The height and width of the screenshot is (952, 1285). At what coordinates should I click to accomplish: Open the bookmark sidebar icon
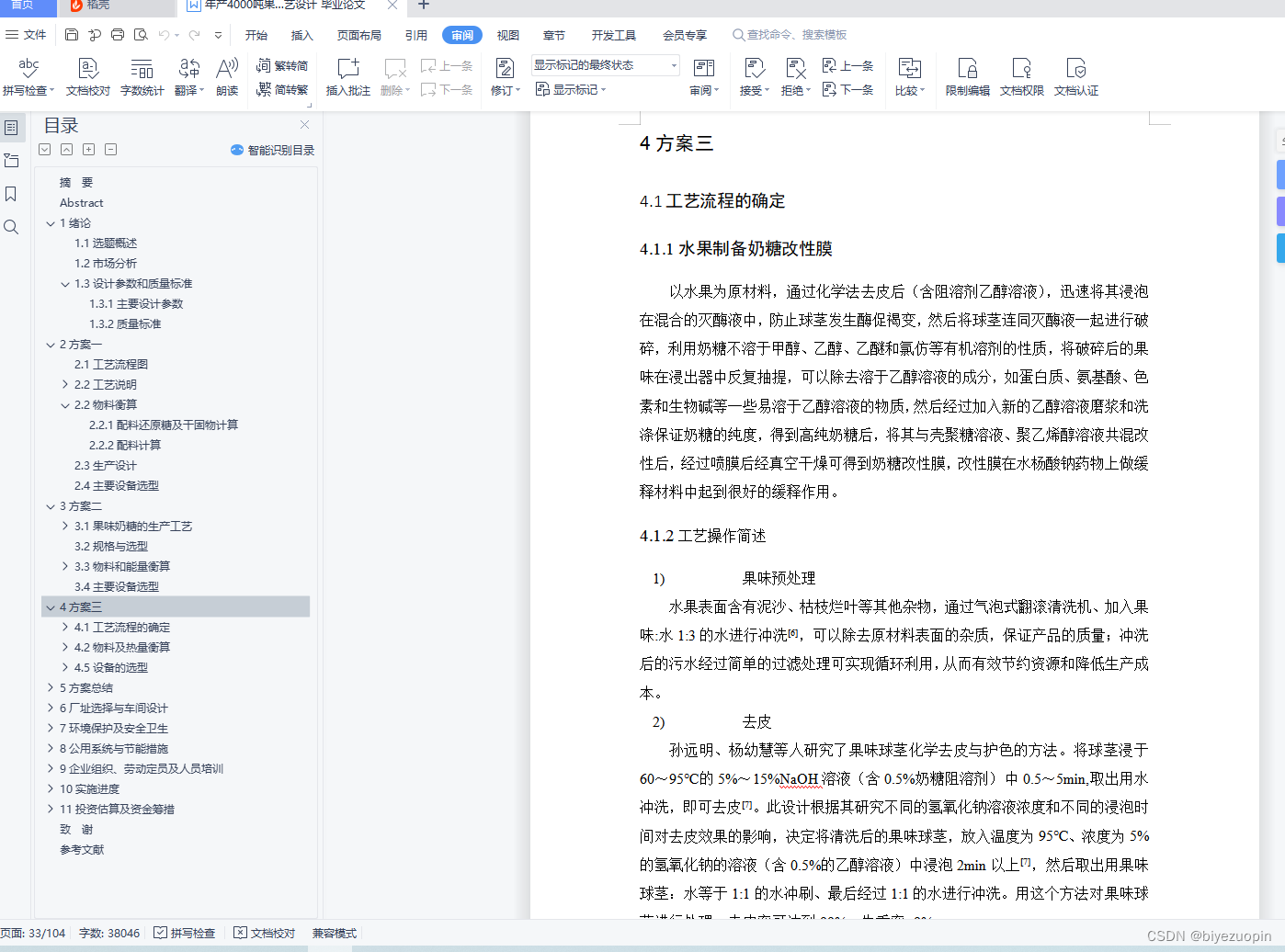click(11, 194)
